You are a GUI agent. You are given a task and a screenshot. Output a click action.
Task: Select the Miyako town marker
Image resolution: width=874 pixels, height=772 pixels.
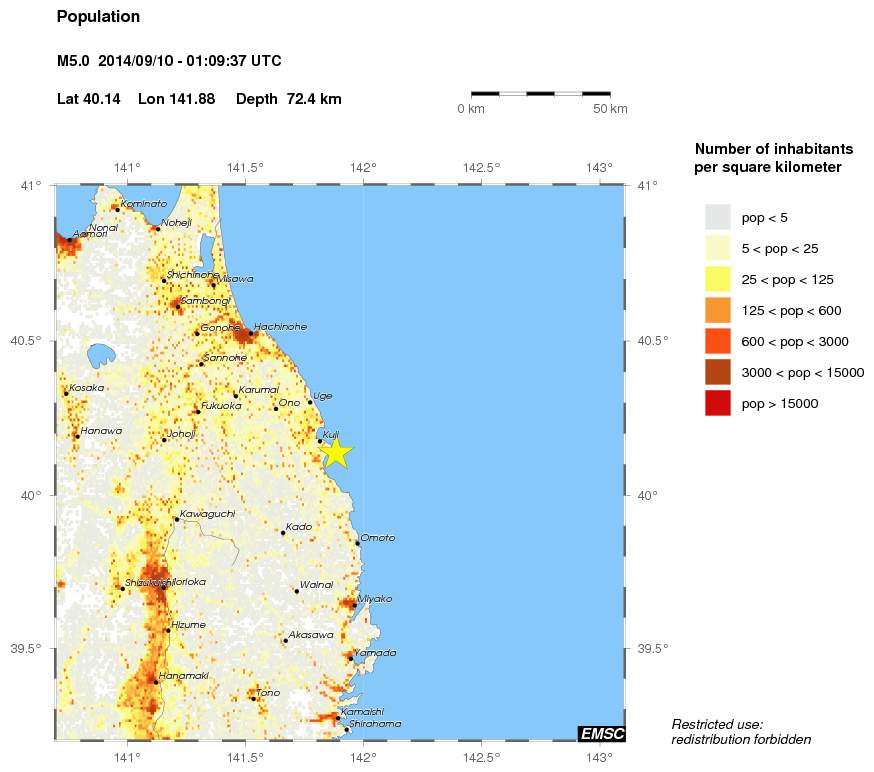pyautogui.click(x=353, y=606)
